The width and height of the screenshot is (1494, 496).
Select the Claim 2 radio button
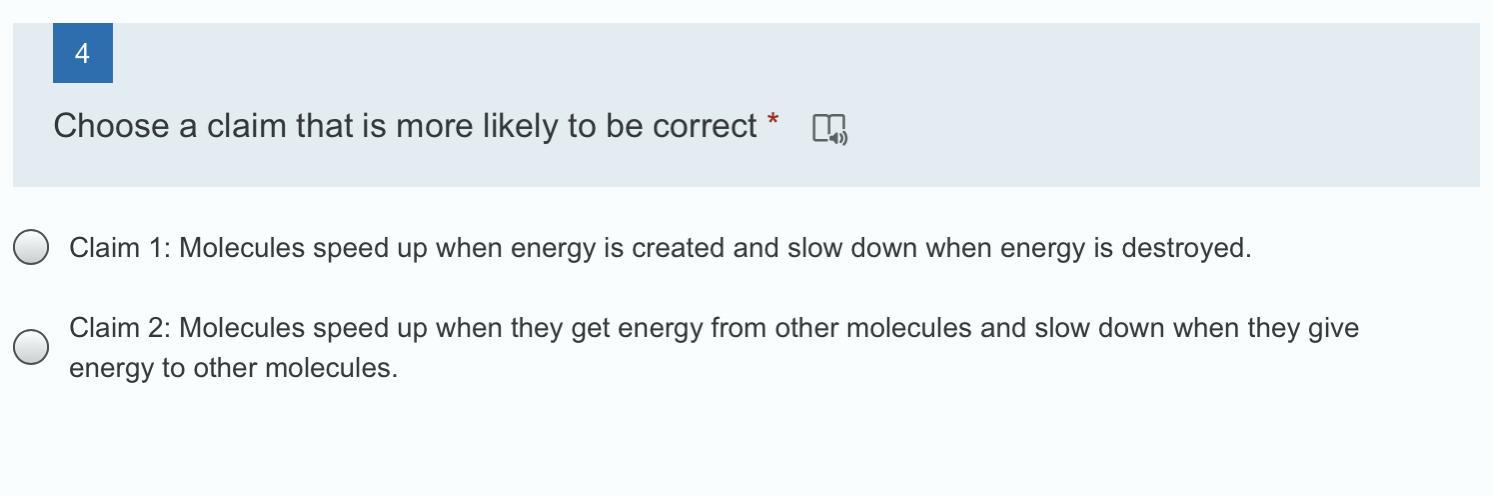[x=32, y=347]
